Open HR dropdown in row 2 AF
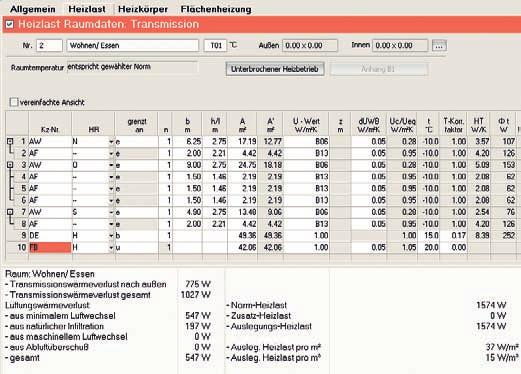This screenshot has height=374, width=521. click(111, 153)
